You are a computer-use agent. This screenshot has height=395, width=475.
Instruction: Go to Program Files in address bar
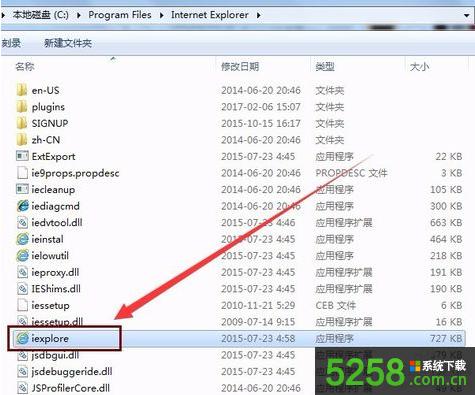[120, 15]
